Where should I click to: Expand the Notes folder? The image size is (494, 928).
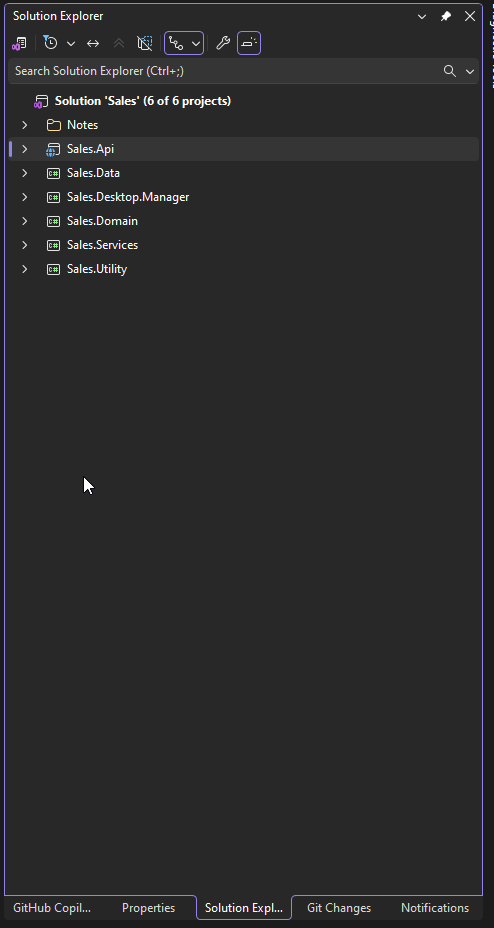coord(25,125)
